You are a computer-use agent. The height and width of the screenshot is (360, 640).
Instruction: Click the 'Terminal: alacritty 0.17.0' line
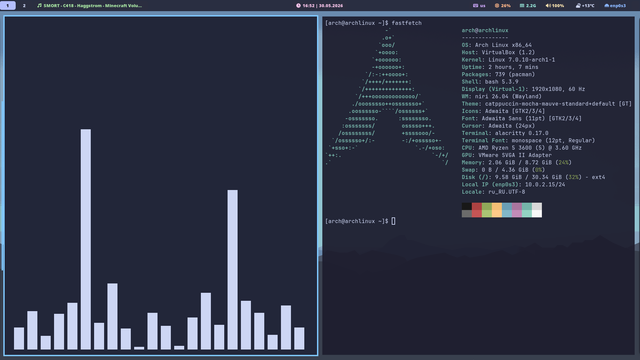point(505,133)
